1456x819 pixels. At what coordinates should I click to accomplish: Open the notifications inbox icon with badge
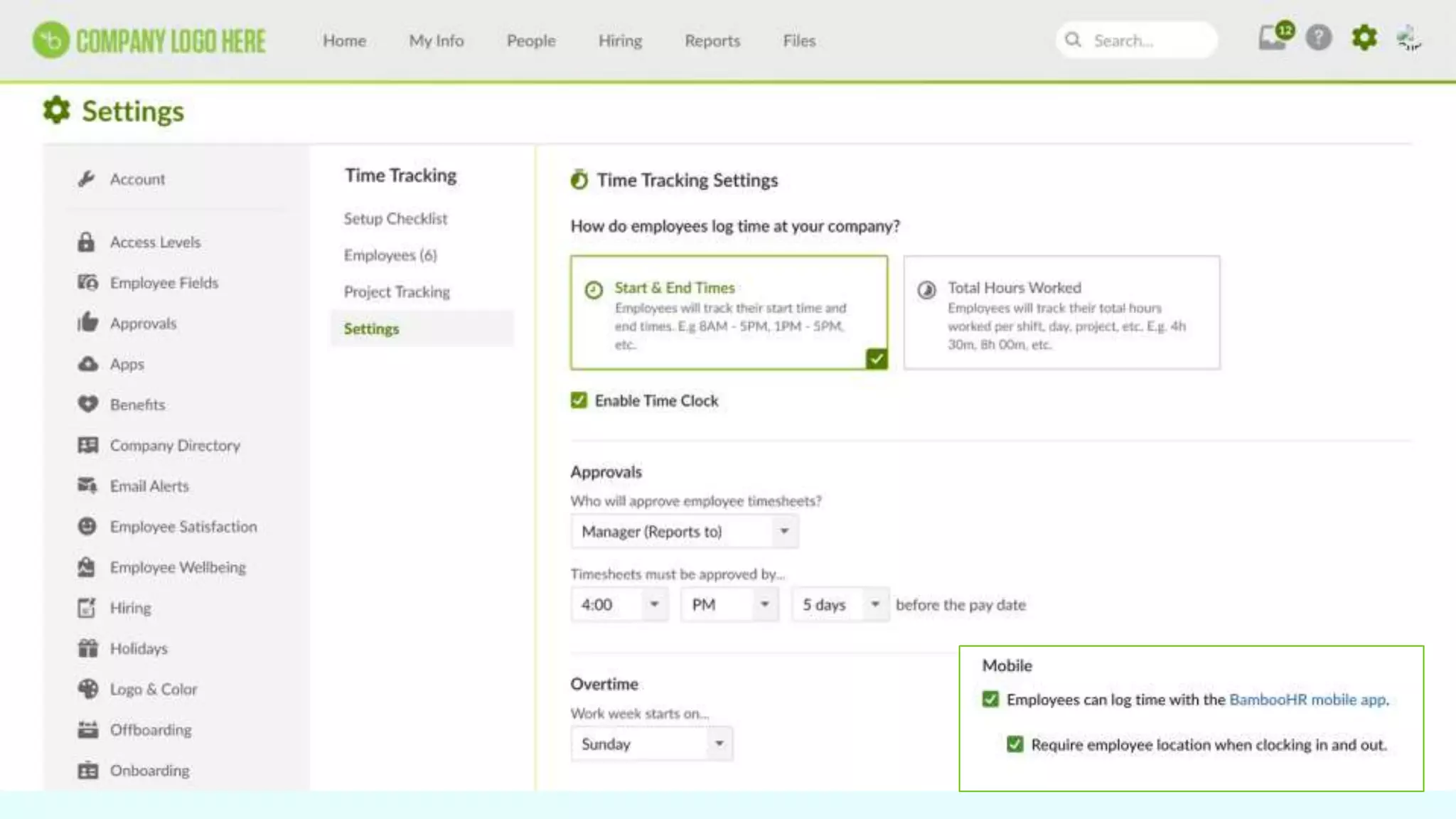tap(1272, 38)
